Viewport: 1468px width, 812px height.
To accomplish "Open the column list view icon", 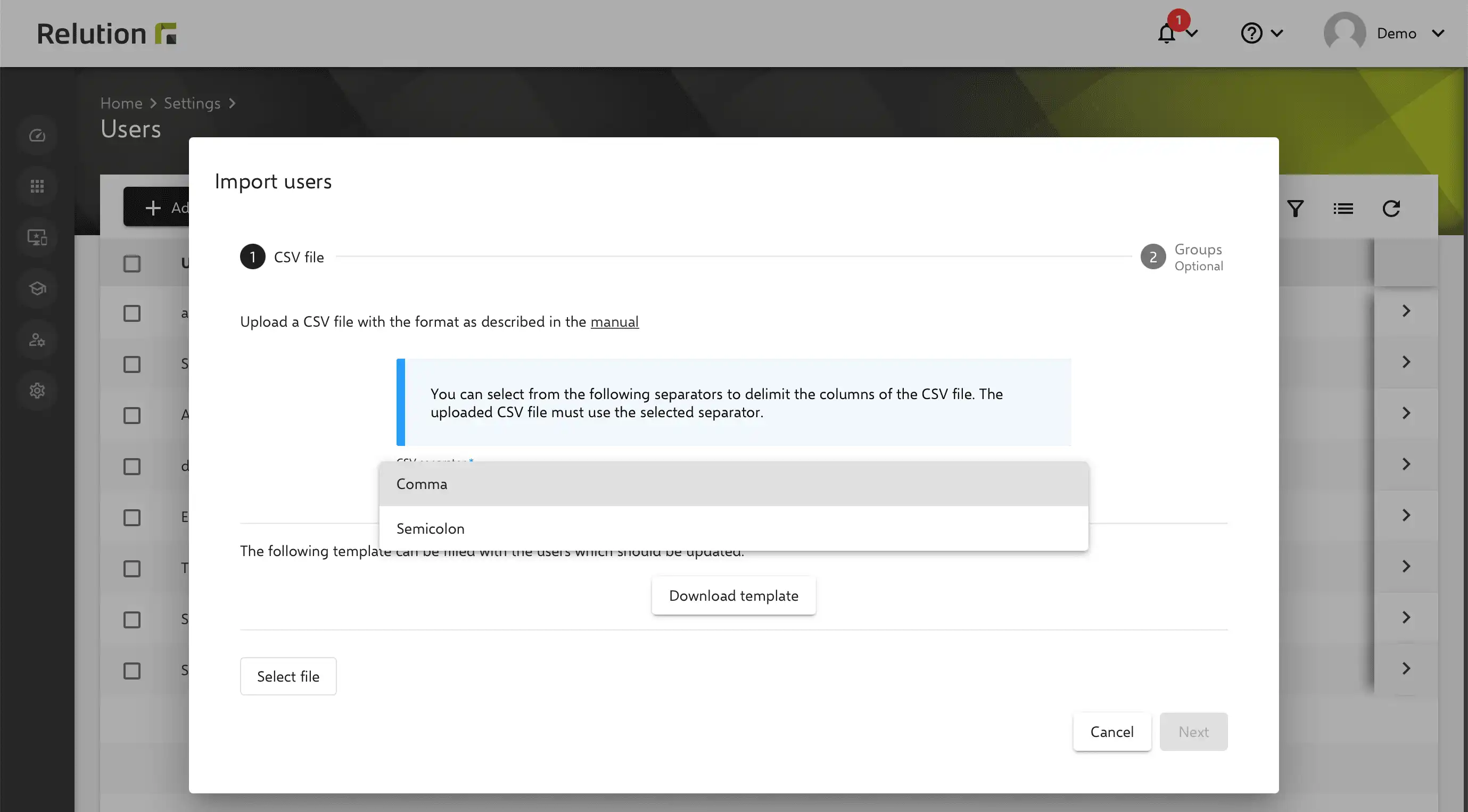I will tap(1342, 209).
